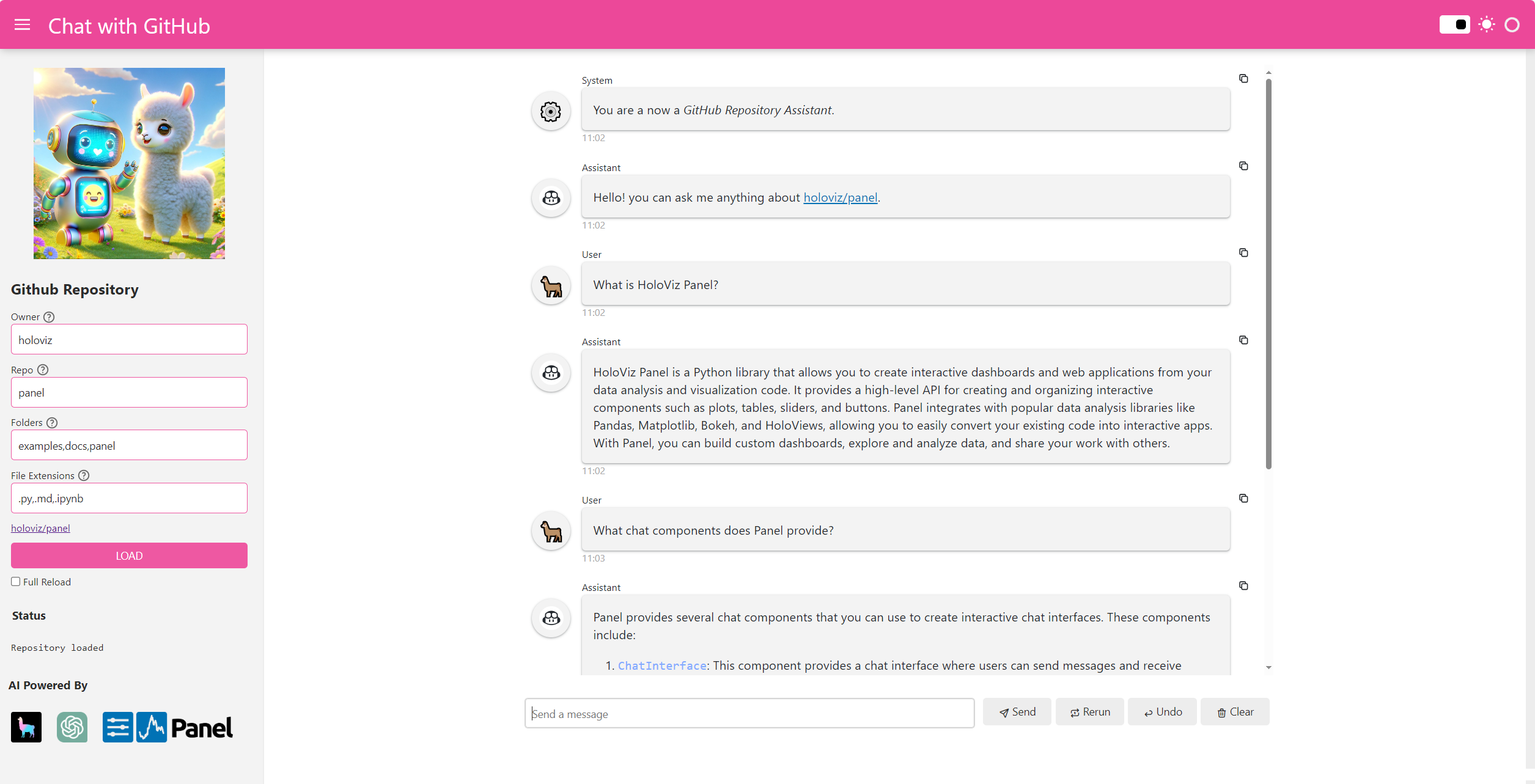Click the busy indicator circle in header
Screen dimensions: 1535x784
(x=1512, y=25)
